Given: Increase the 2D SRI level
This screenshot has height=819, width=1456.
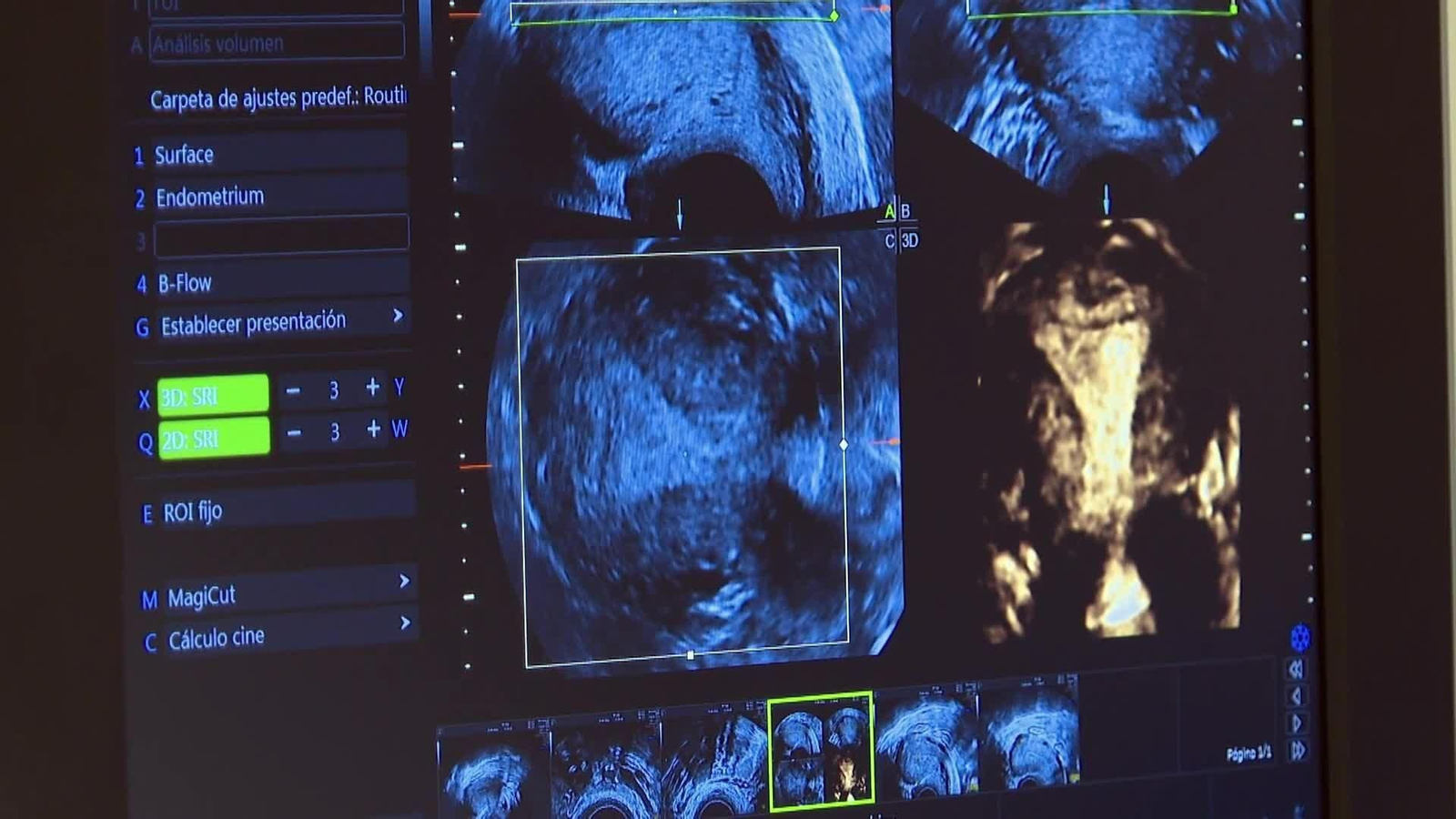Looking at the screenshot, I should pos(373,430).
